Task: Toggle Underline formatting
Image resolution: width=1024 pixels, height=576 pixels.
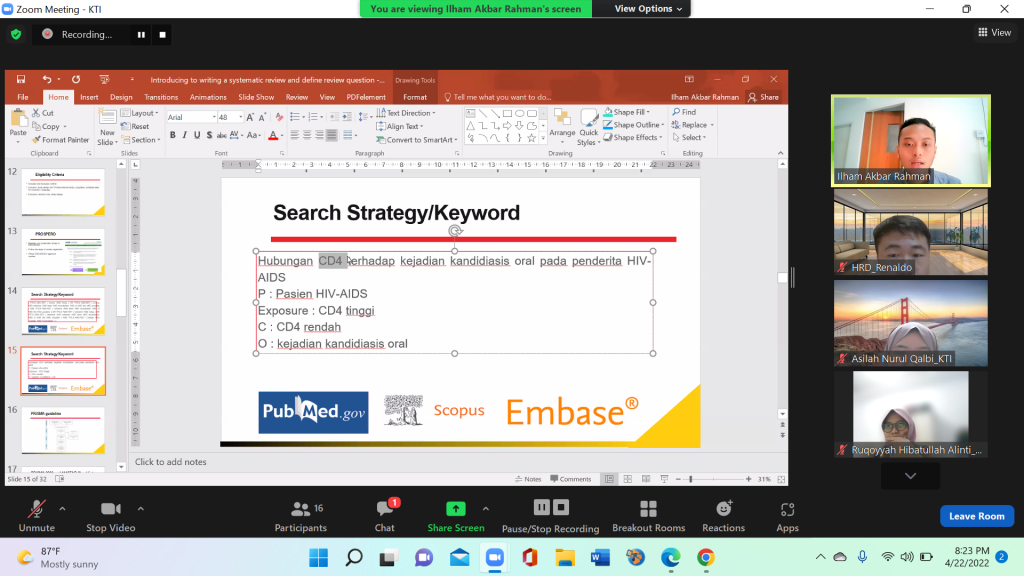Action: 197,135
